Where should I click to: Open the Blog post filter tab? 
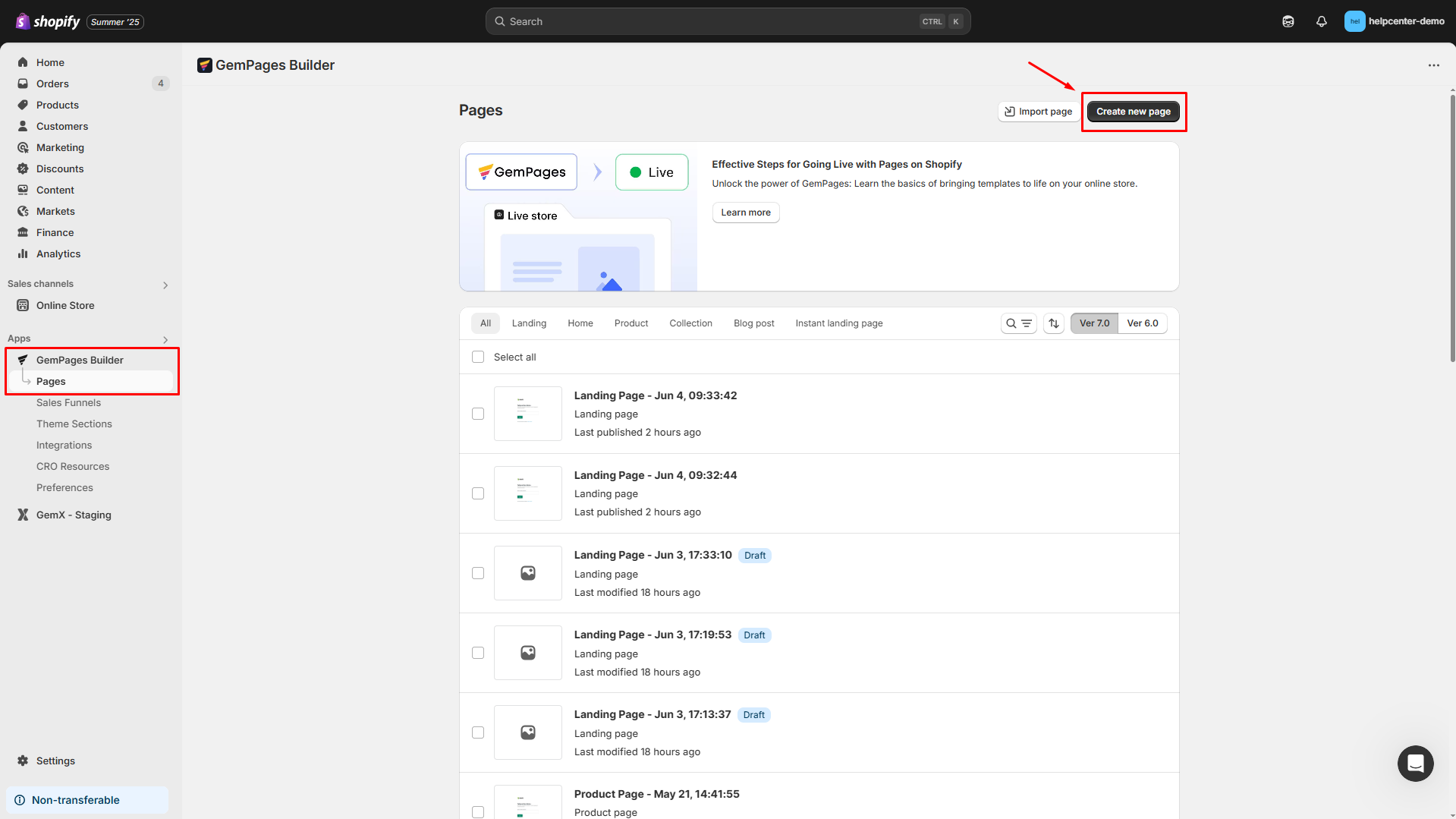(x=753, y=323)
